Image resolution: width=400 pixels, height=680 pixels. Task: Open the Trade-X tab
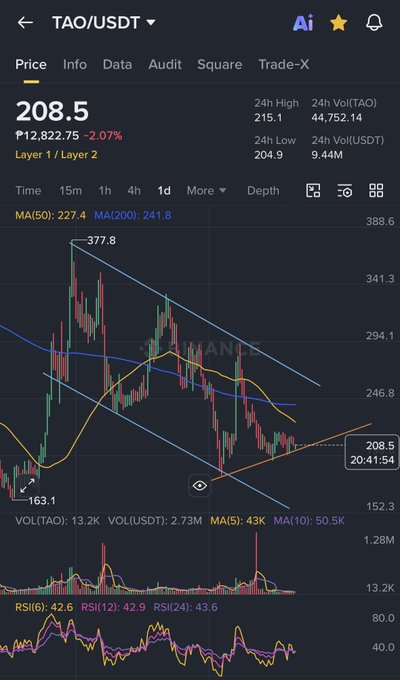tap(284, 65)
